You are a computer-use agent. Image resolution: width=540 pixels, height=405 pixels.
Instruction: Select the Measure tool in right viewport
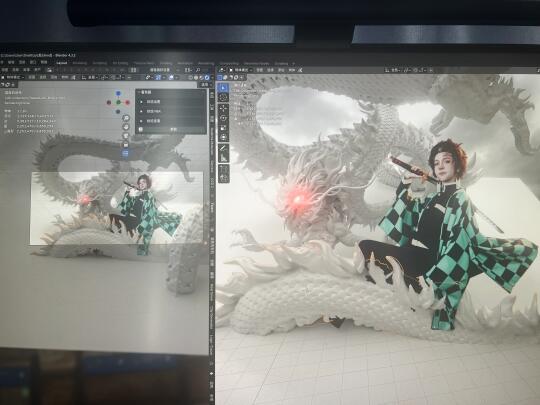click(223, 158)
